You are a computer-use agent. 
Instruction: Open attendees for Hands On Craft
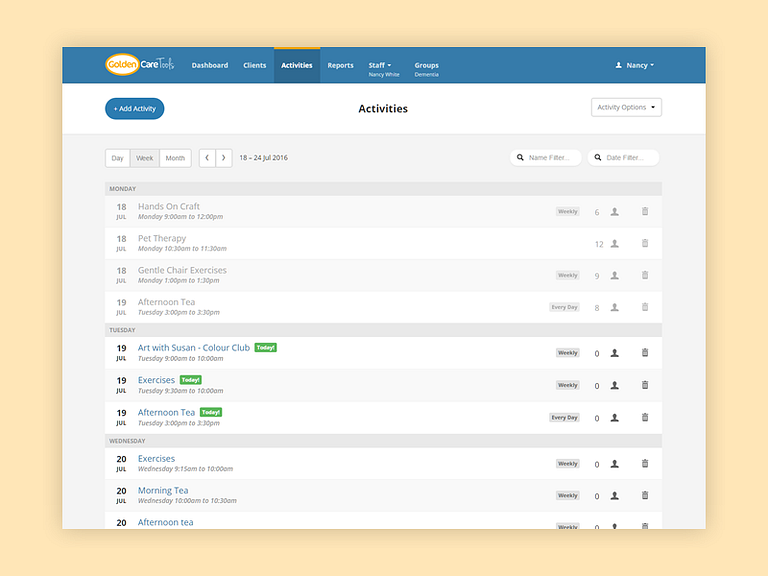click(614, 212)
